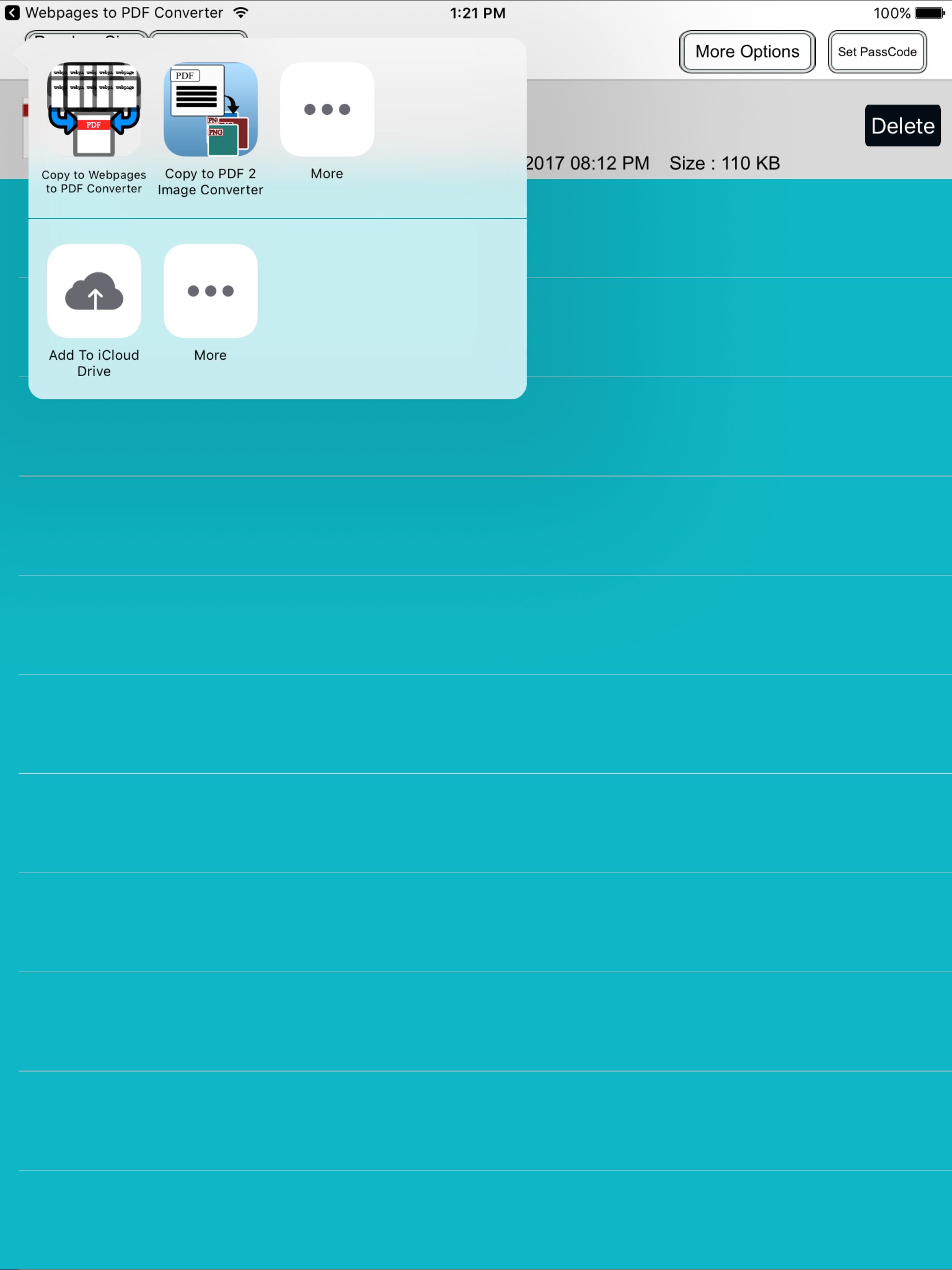Tap the 'Copy to Webpages to PDF Converter' label
Image resolution: width=952 pixels, height=1270 pixels.
point(93,181)
